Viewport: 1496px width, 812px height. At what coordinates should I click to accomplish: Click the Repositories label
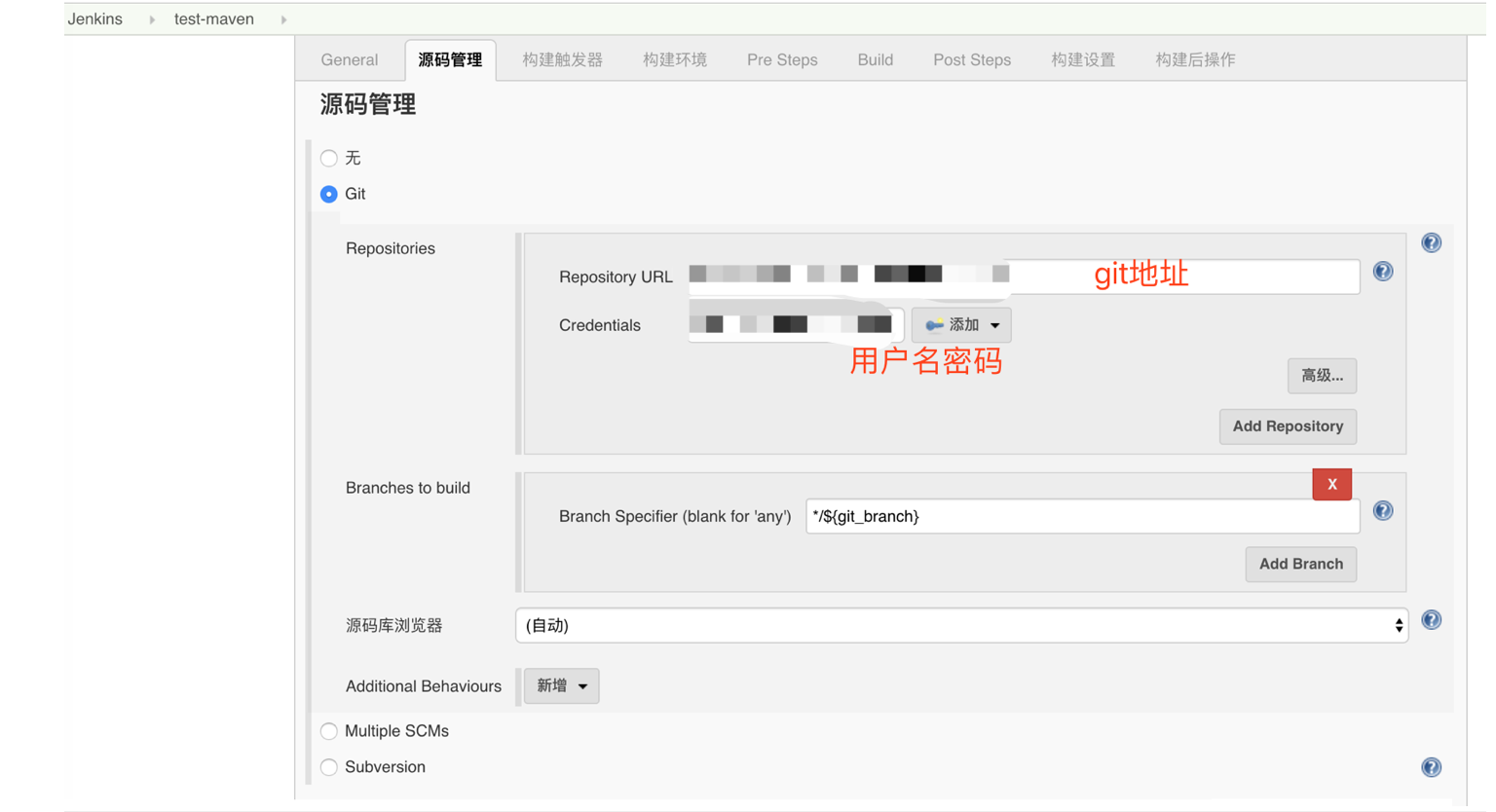[391, 248]
